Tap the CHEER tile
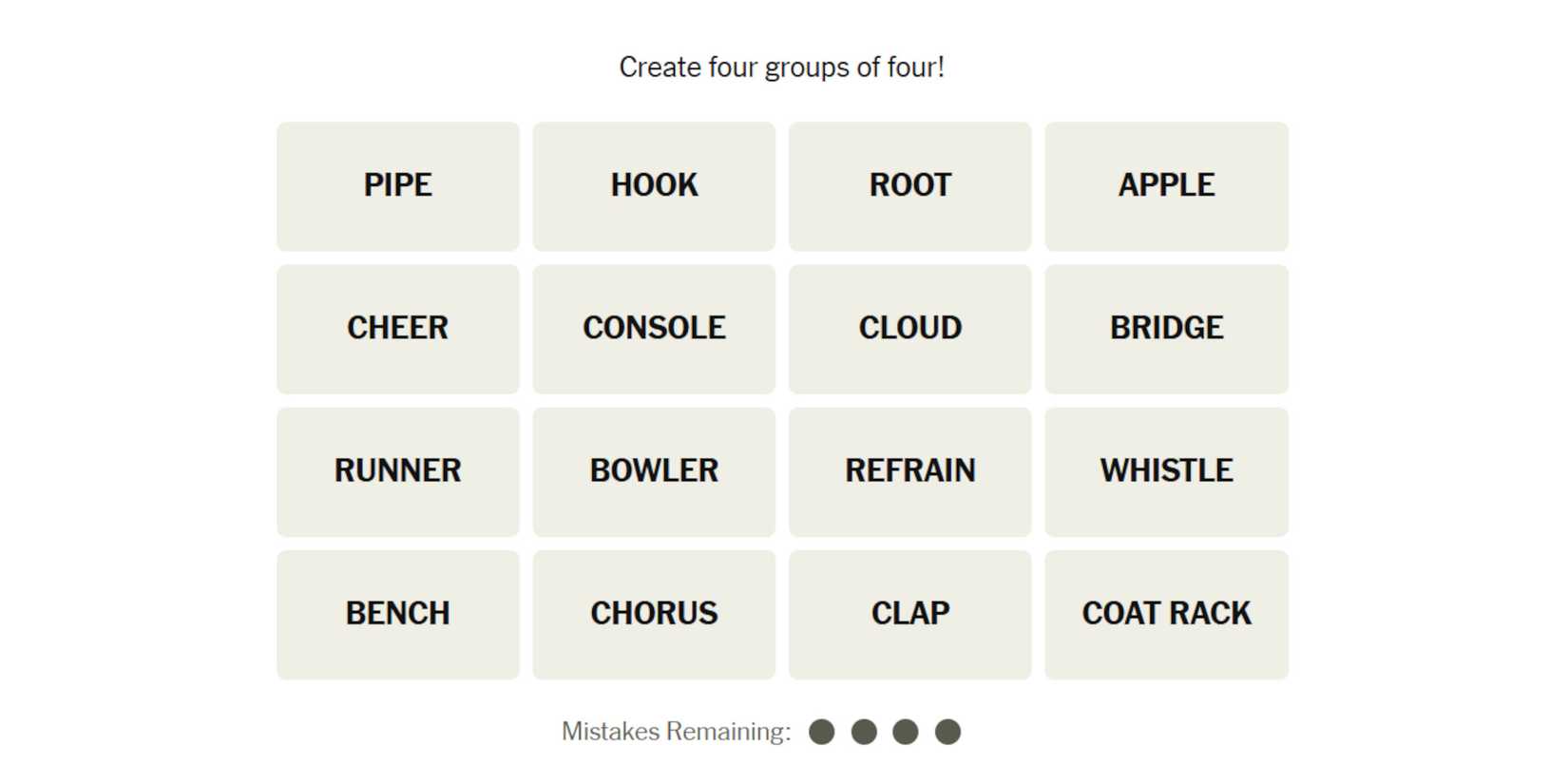 point(397,328)
